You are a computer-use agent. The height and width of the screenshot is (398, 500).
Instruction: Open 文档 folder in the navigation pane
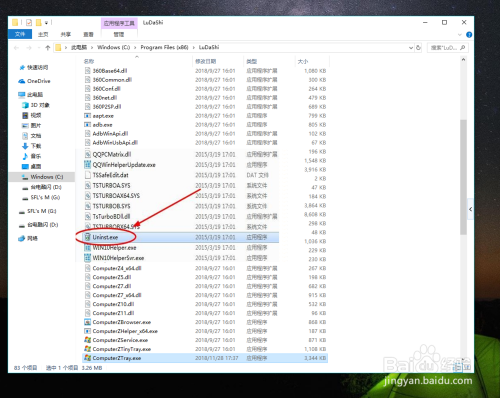pos(36,136)
